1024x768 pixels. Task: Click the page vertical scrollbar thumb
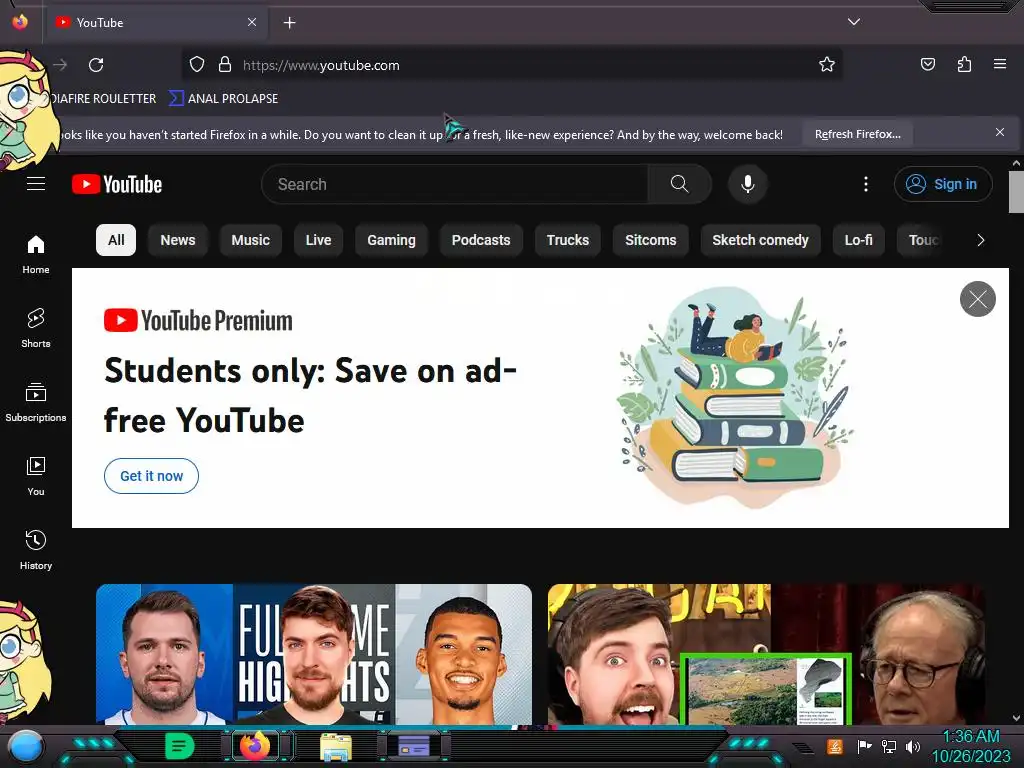click(1016, 191)
